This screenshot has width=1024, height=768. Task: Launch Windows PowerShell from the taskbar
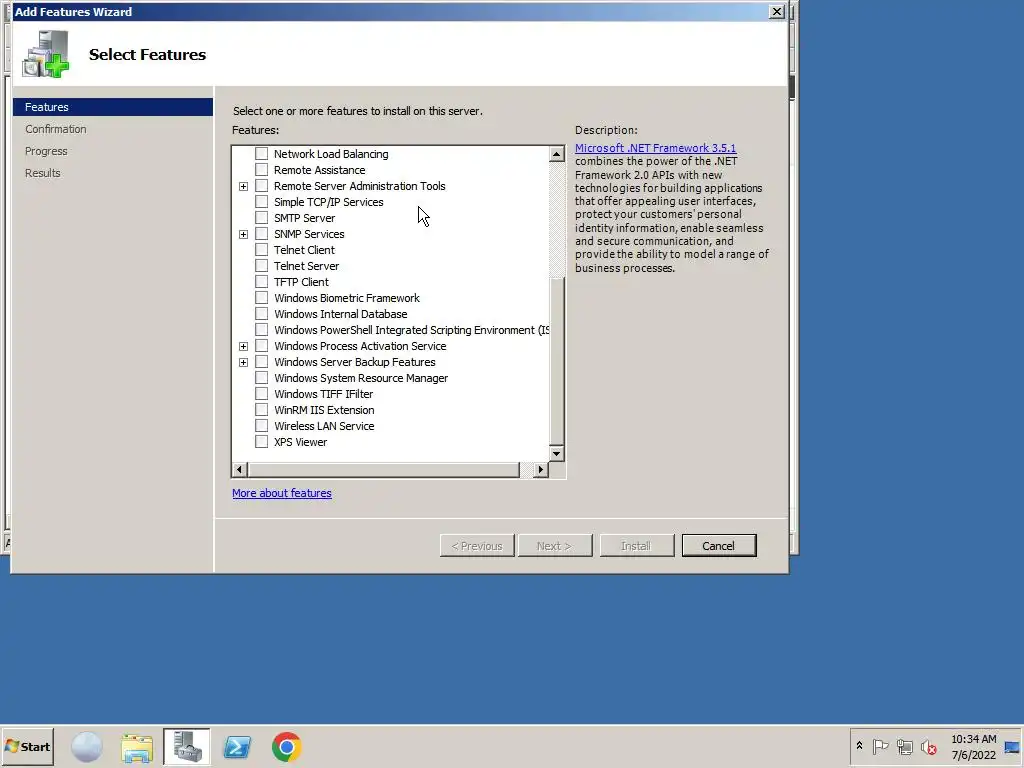[x=236, y=747]
